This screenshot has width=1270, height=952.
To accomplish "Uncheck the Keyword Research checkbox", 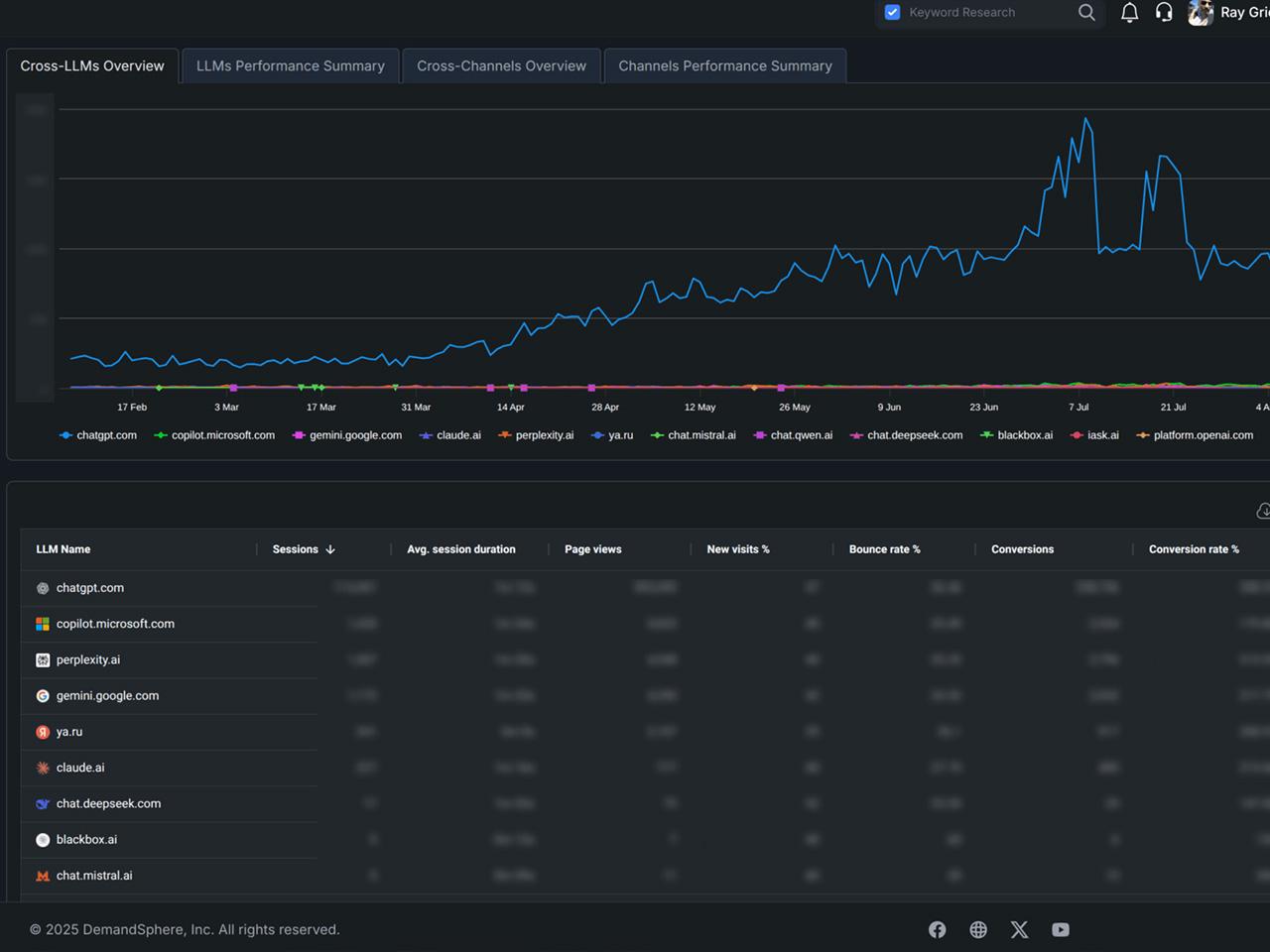I will coord(892,13).
